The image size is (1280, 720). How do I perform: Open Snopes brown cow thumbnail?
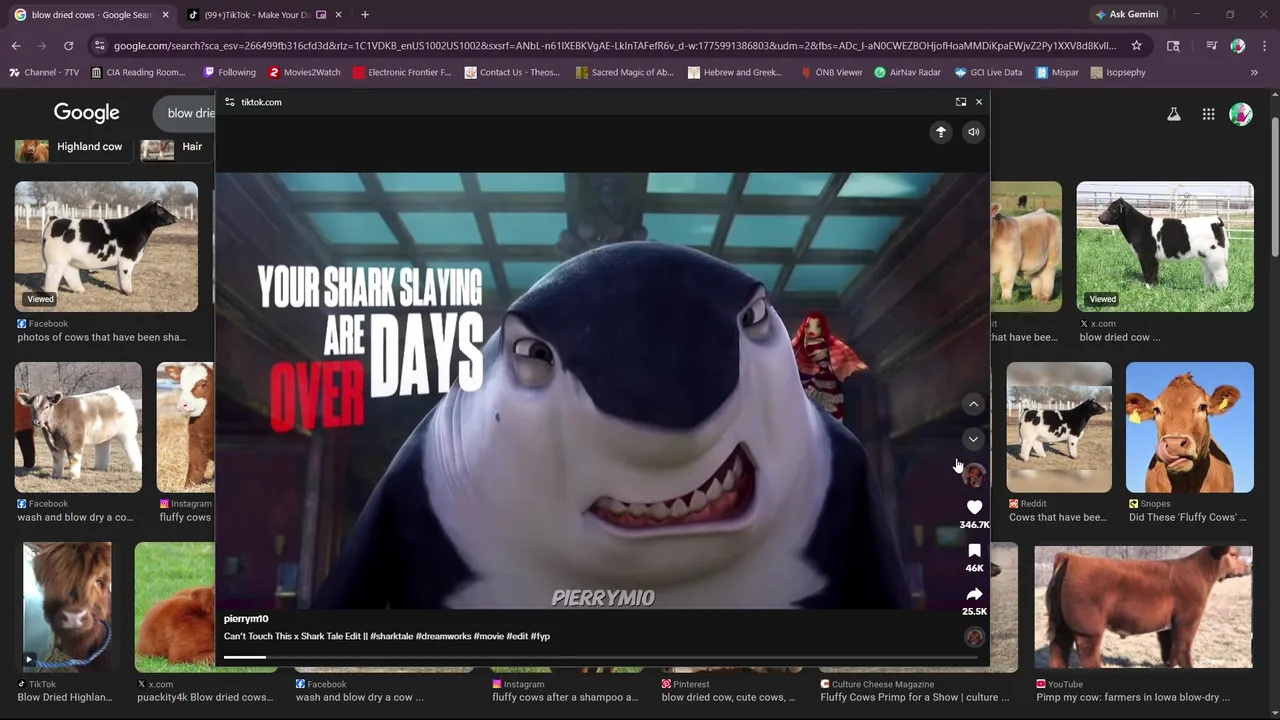pos(1189,427)
